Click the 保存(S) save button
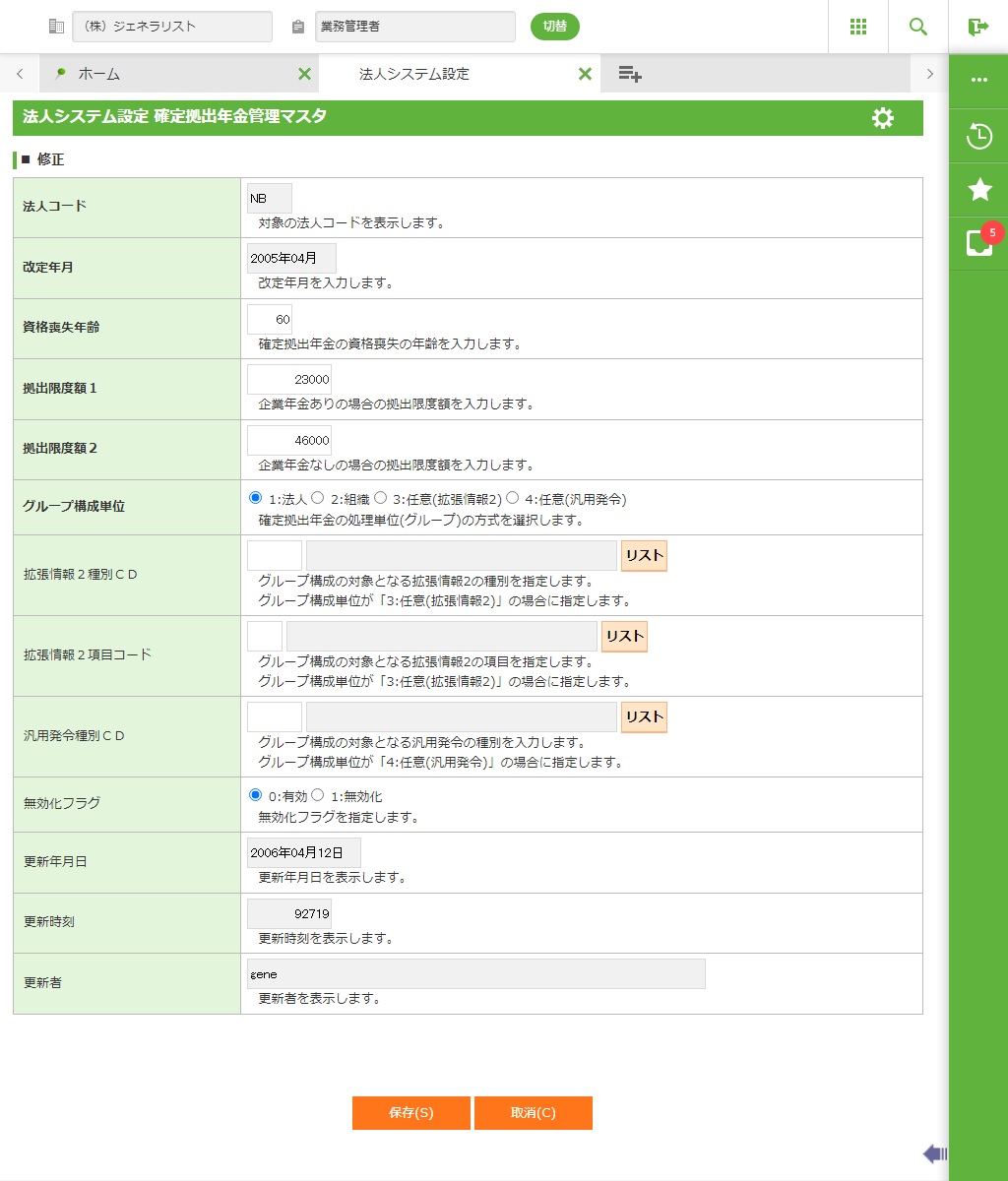The width and height of the screenshot is (1008, 1181). pos(410,1113)
